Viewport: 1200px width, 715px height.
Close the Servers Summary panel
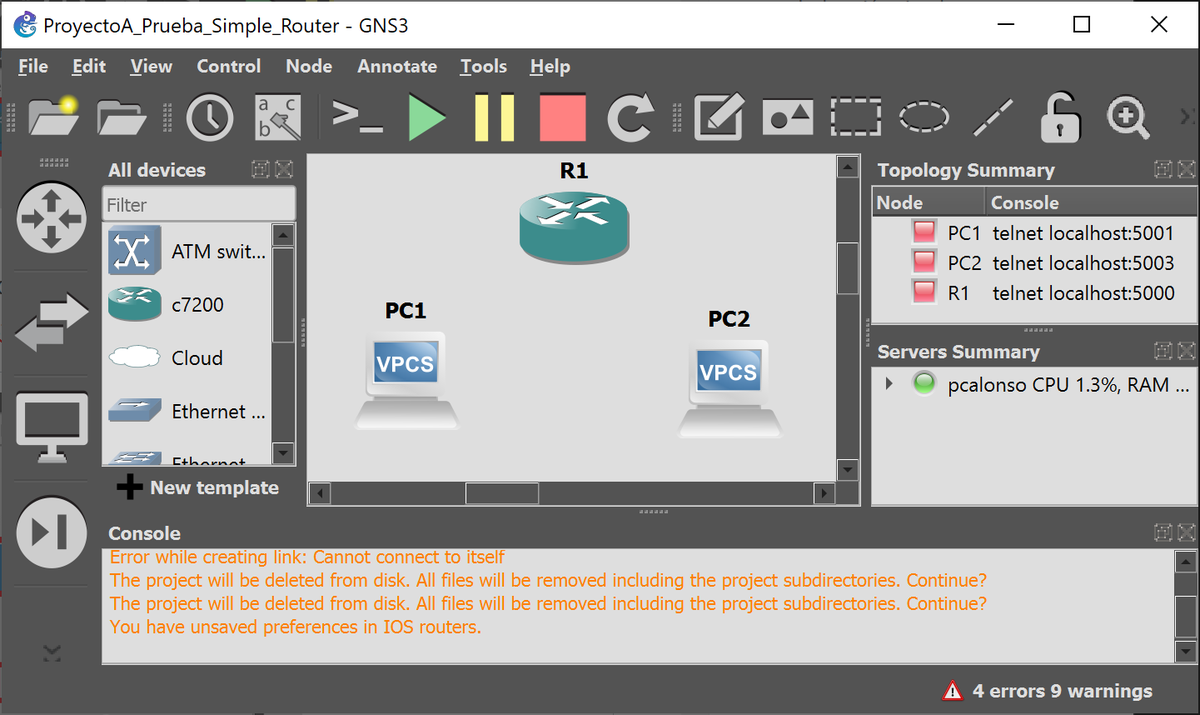coord(1186,350)
